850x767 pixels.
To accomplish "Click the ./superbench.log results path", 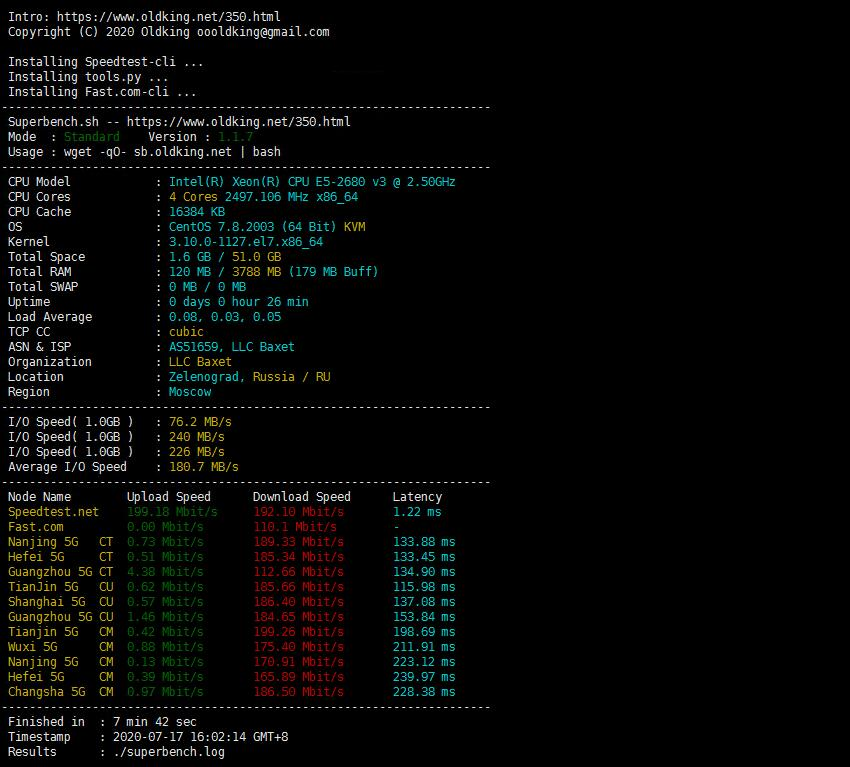I will [x=169, y=752].
